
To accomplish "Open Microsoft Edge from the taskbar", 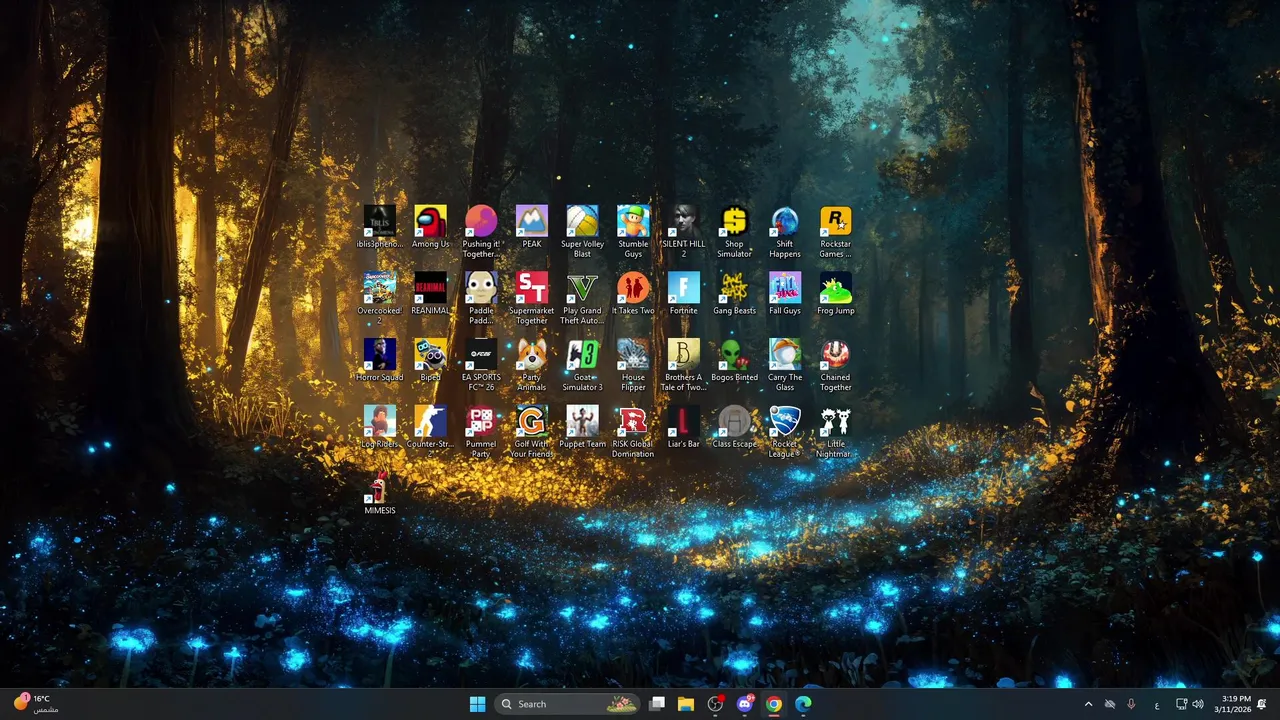I will coord(803,704).
